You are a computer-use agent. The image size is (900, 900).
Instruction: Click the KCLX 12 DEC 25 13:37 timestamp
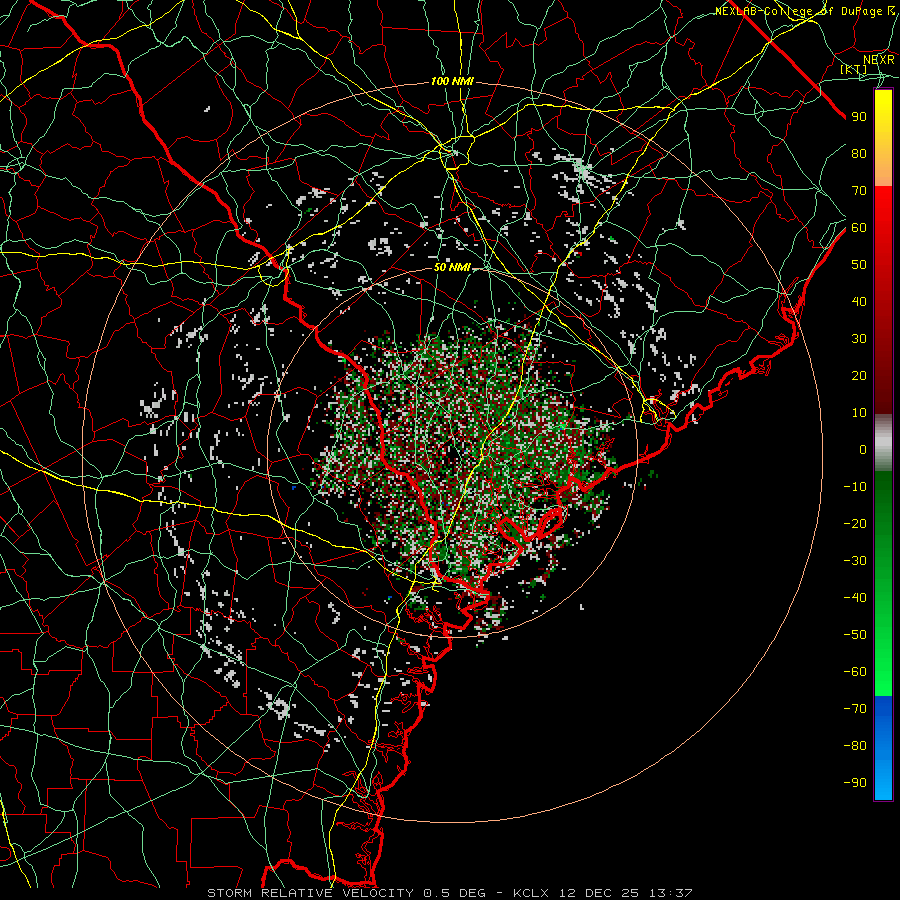coord(603,893)
